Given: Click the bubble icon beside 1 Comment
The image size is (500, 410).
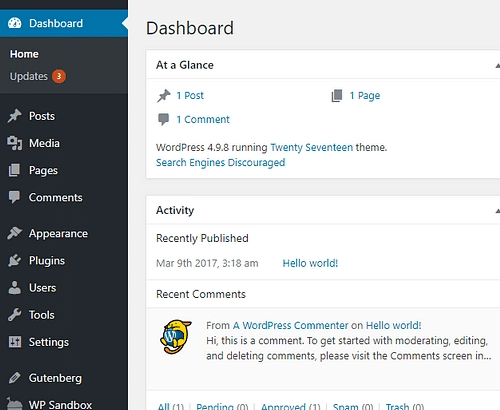Looking at the screenshot, I should (163, 119).
